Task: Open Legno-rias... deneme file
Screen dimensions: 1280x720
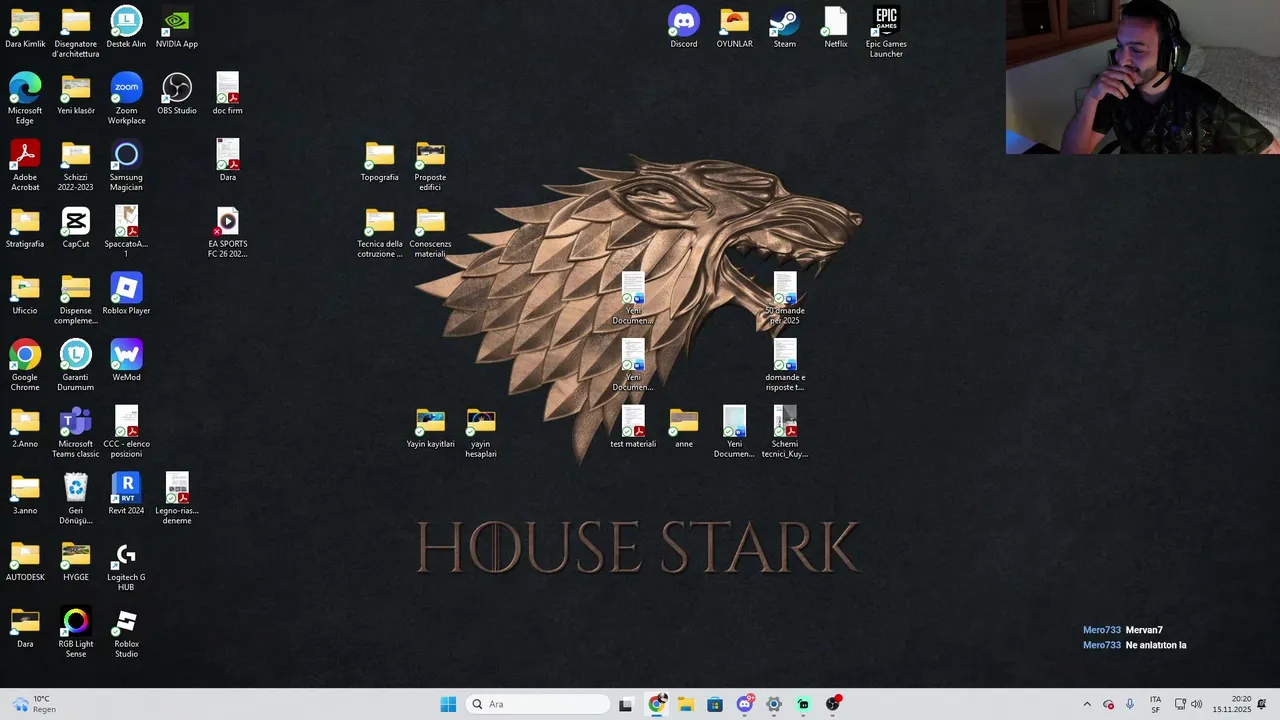Action: click(177, 499)
